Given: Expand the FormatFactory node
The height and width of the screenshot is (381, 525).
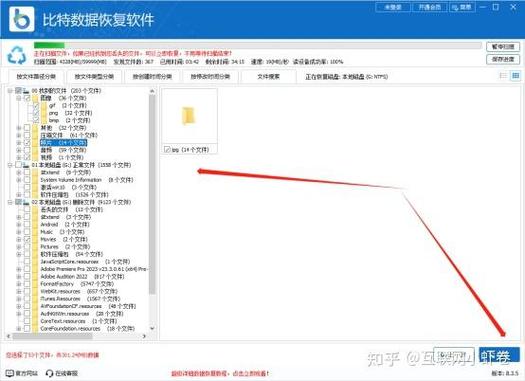Looking at the screenshot, I should (19, 284).
